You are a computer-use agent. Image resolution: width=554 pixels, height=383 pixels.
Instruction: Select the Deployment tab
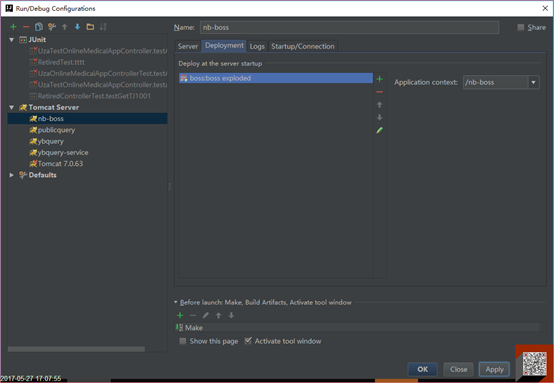coord(224,46)
